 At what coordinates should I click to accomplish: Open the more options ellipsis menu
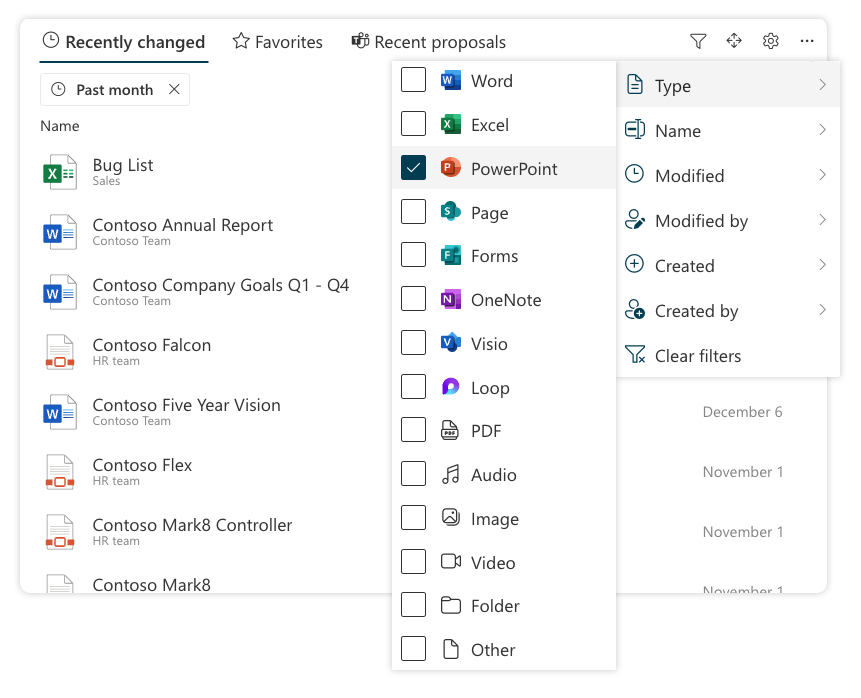(807, 41)
